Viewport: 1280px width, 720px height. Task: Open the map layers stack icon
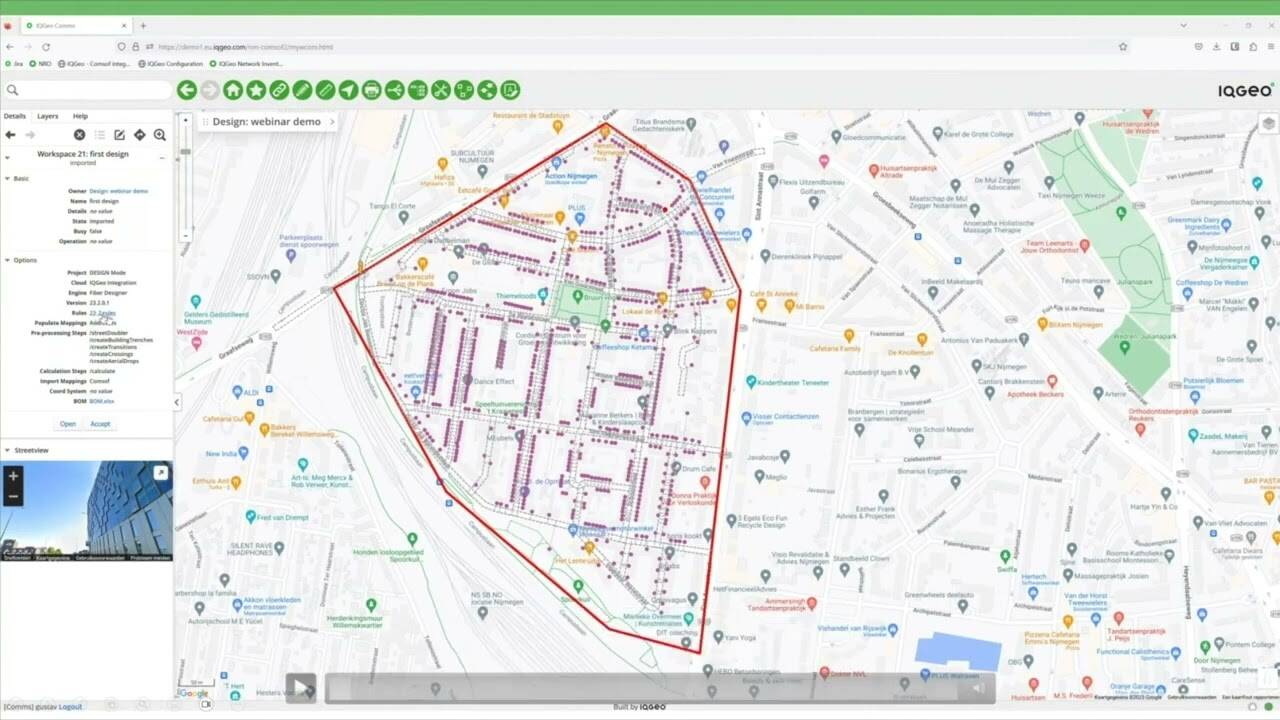pyautogui.click(x=1268, y=124)
